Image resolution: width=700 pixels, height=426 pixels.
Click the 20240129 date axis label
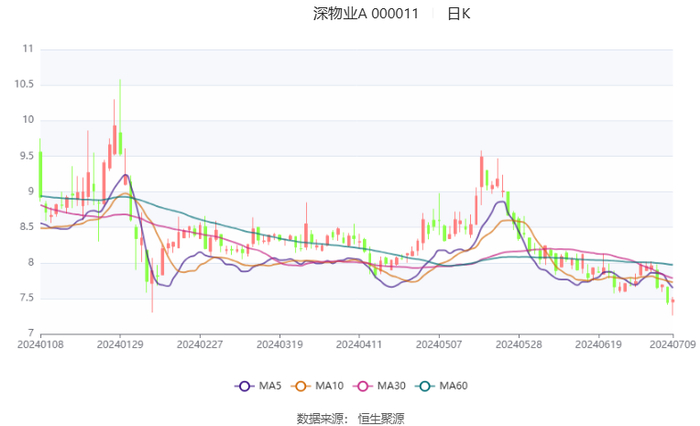pos(120,345)
